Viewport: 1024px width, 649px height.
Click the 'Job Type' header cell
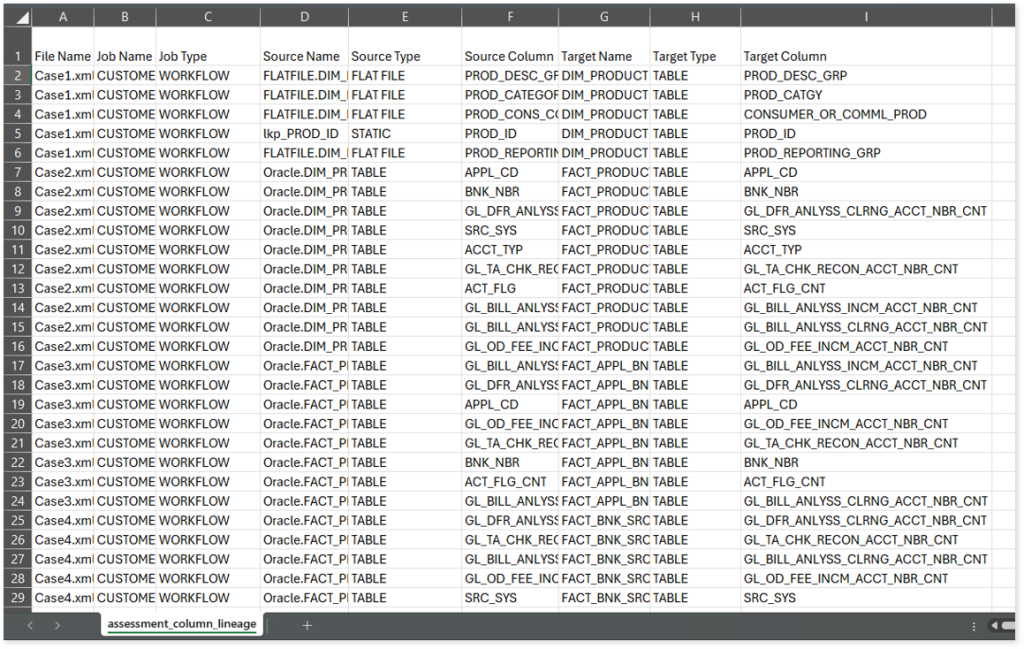tap(183, 56)
